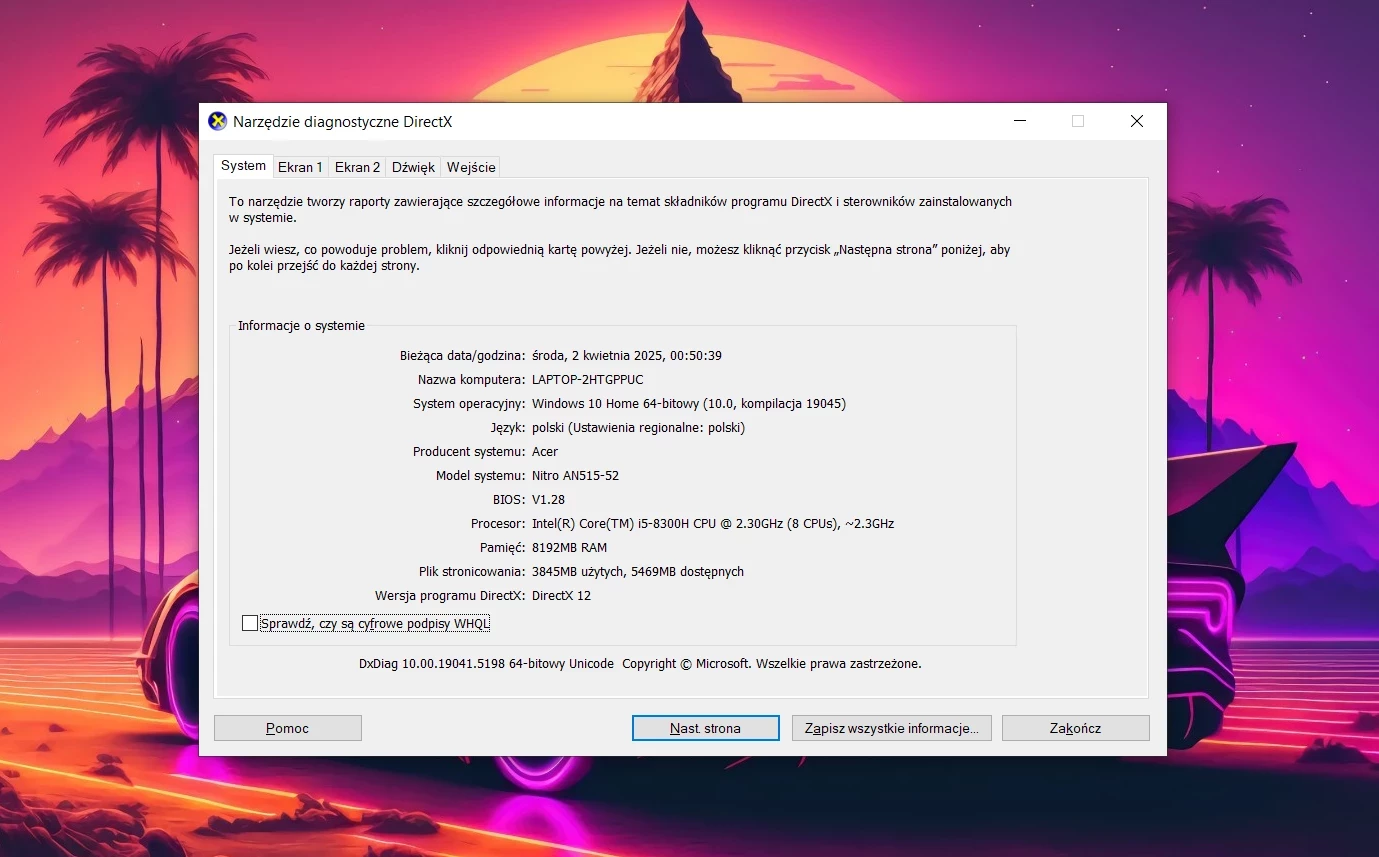Image resolution: width=1379 pixels, height=857 pixels.
Task: Click the Informacje o systemie group label
Action: click(301, 325)
